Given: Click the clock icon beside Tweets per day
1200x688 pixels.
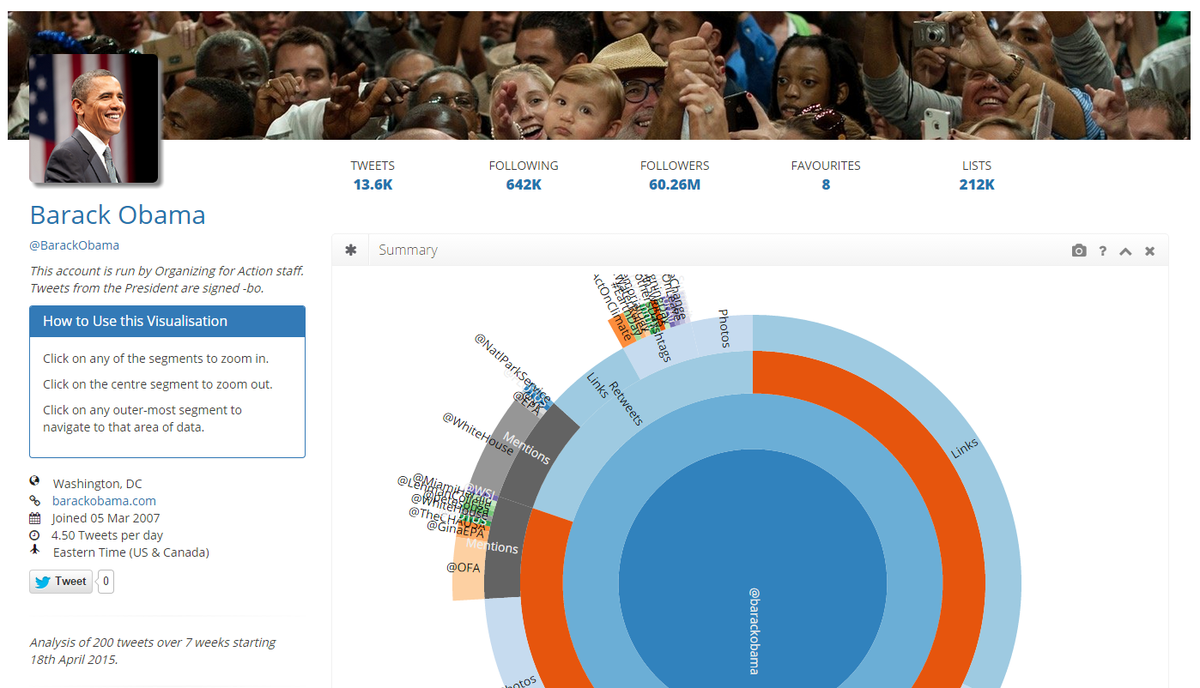Looking at the screenshot, I should (x=35, y=535).
